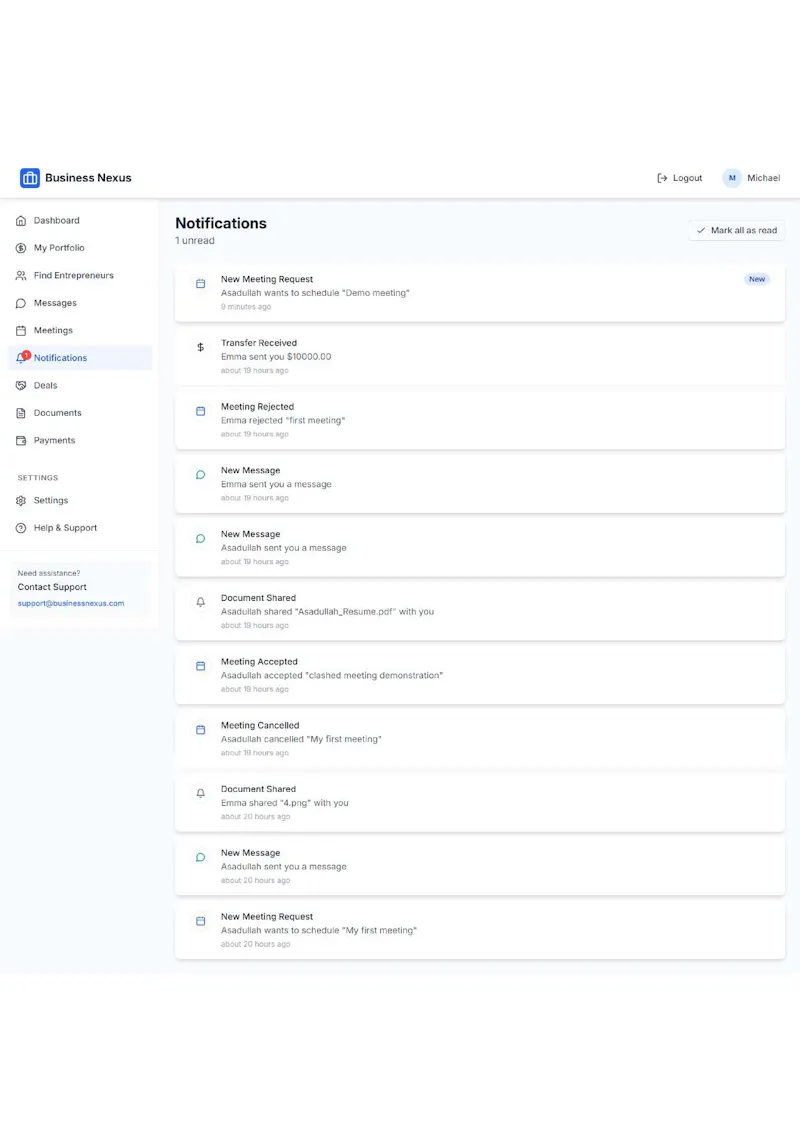Click the New badge on Demo meeting notification
Image resolution: width=800 pixels, height=1132 pixels.
point(757,279)
